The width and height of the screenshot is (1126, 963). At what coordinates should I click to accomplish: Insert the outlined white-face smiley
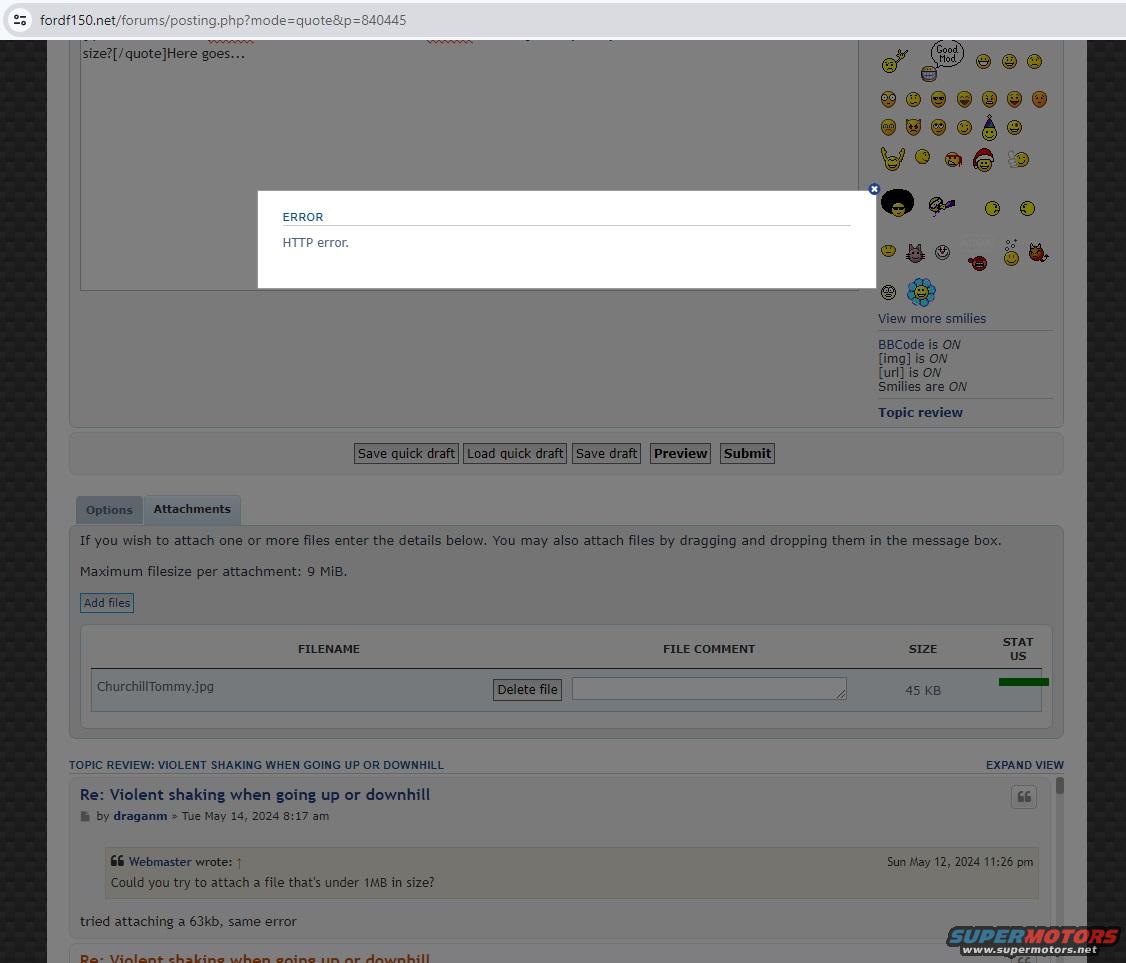click(888, 292)
